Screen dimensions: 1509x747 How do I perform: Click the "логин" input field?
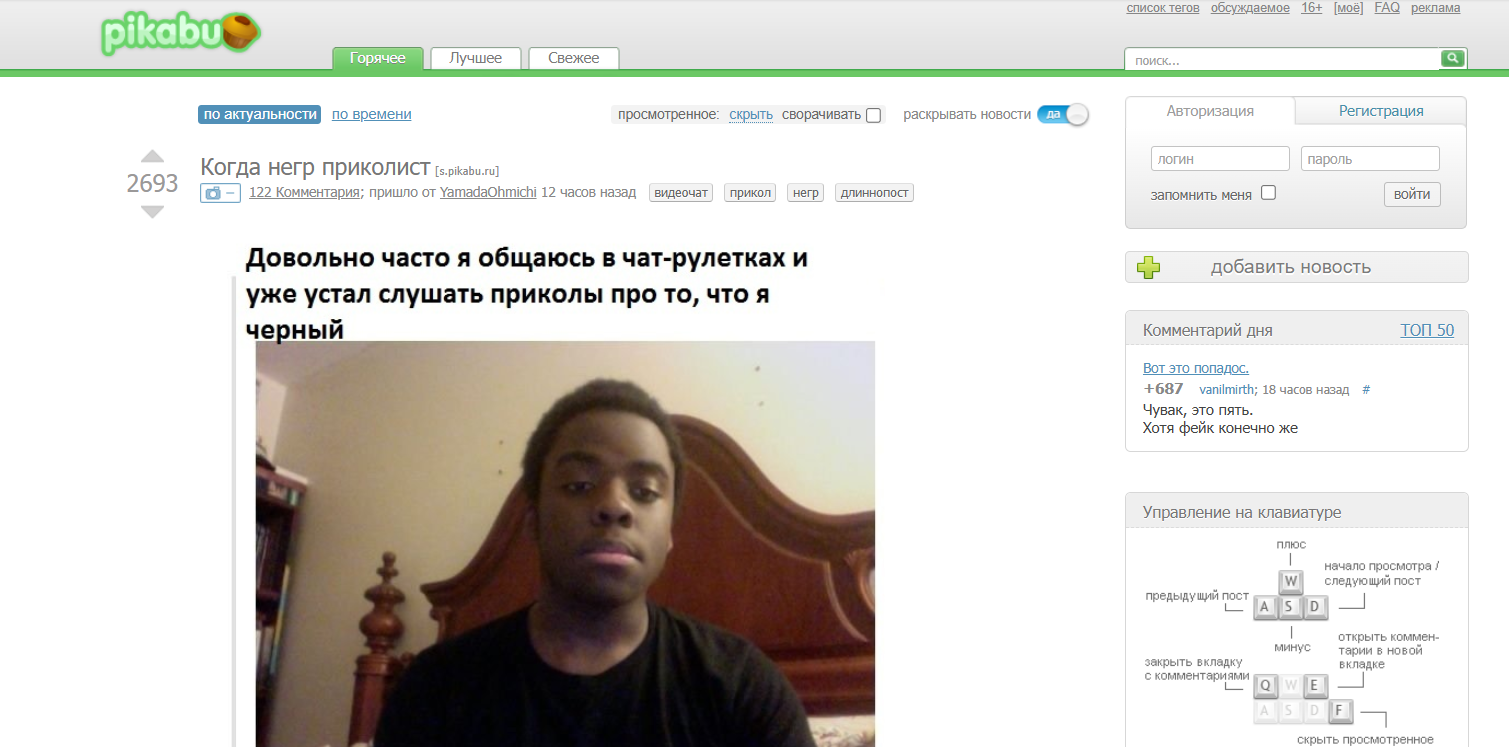1220,159
